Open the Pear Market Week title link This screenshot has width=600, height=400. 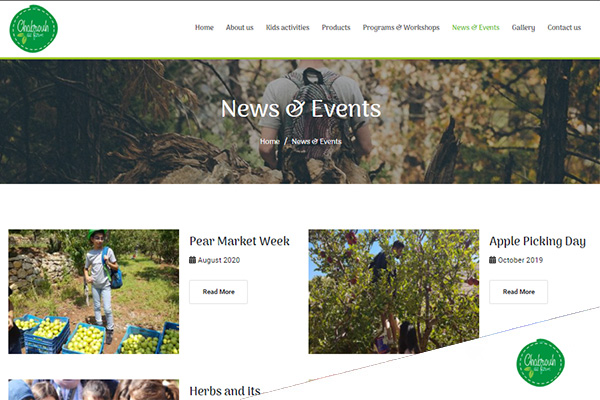coord(240,241)
